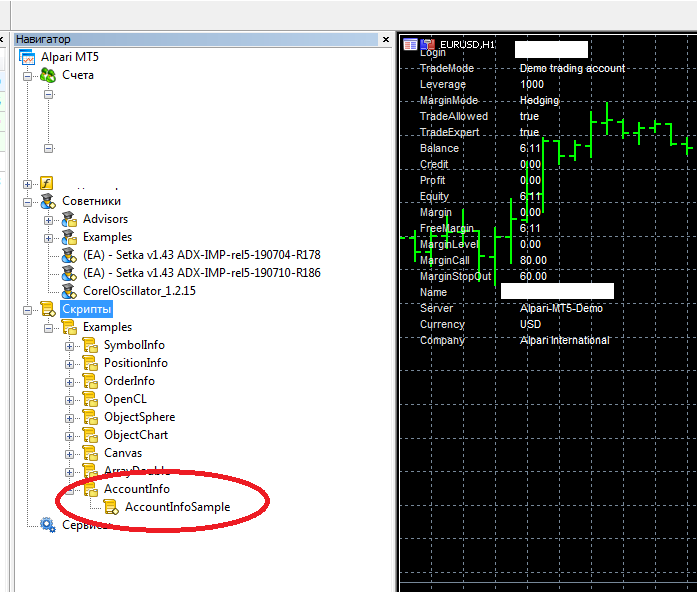Expand the SymbolInfo folder
Viewport: 697px width, 592px height.
pos(69,346)
